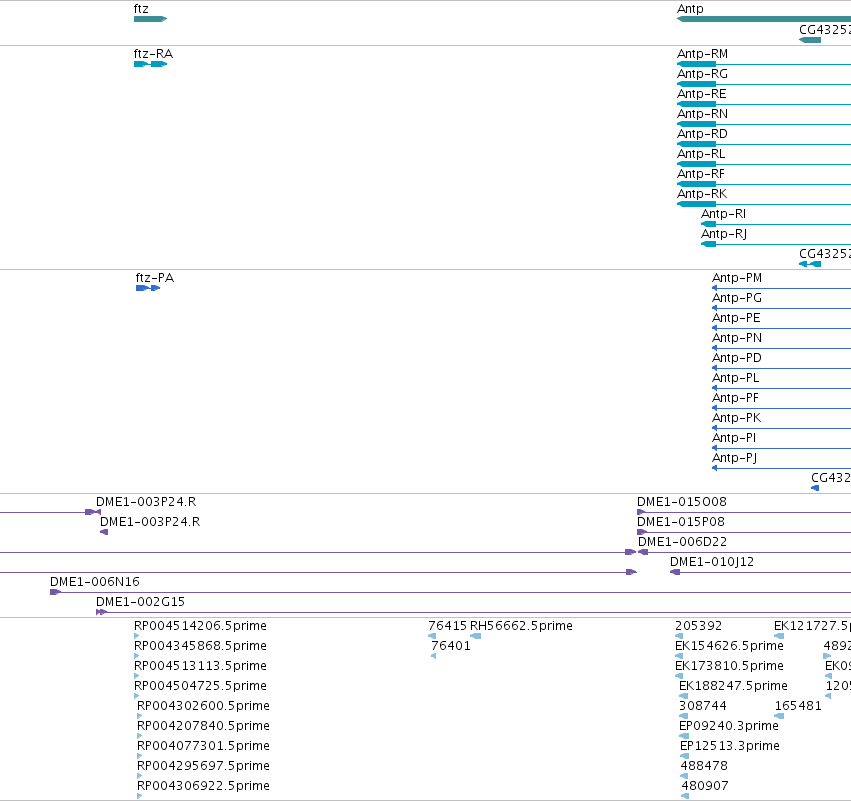Click the EK154626.5prime label
The height and width of the screenshot is (801, 851).
point(729,646)
